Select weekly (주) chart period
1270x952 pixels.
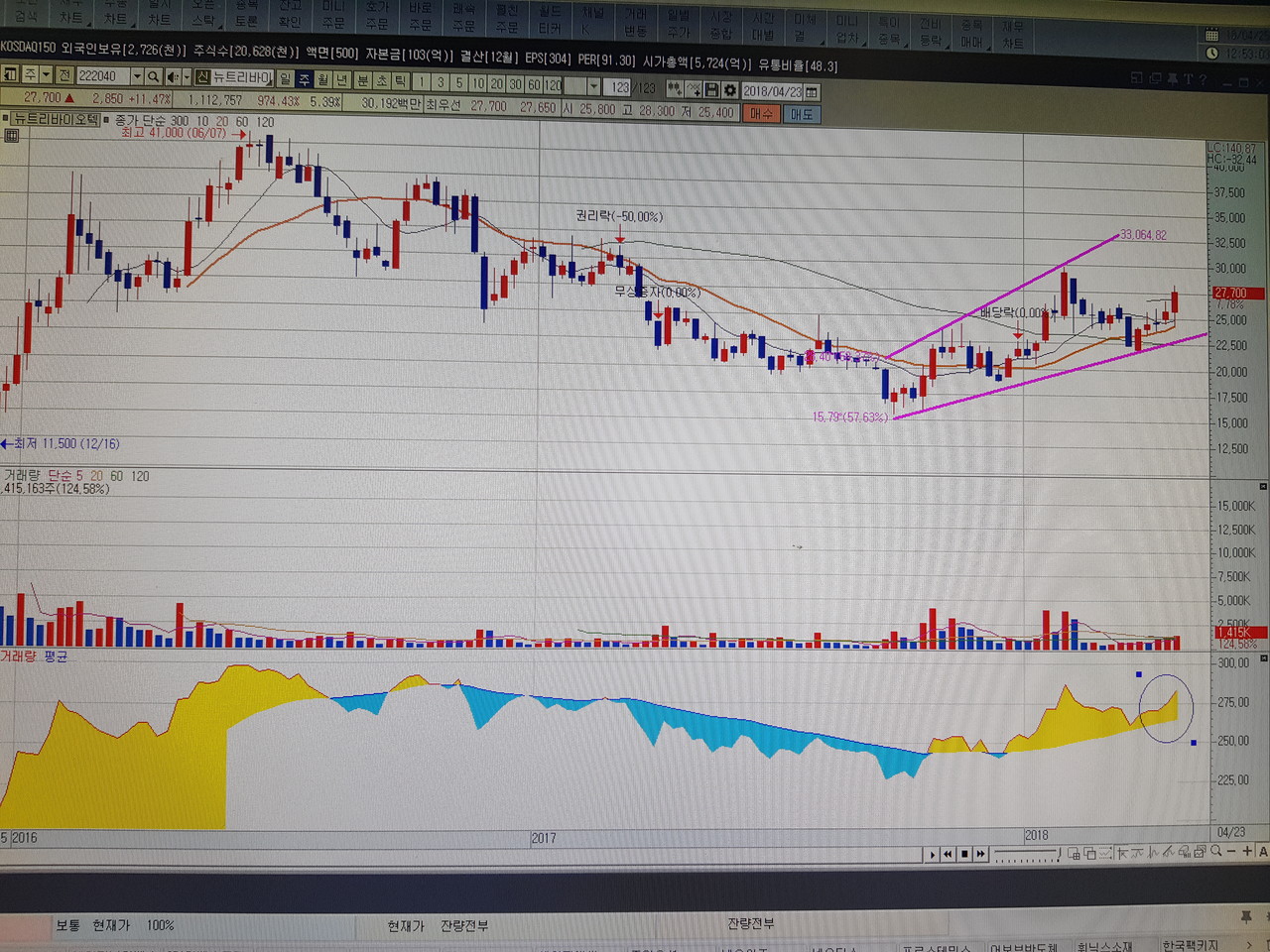(x=304, y=78)
